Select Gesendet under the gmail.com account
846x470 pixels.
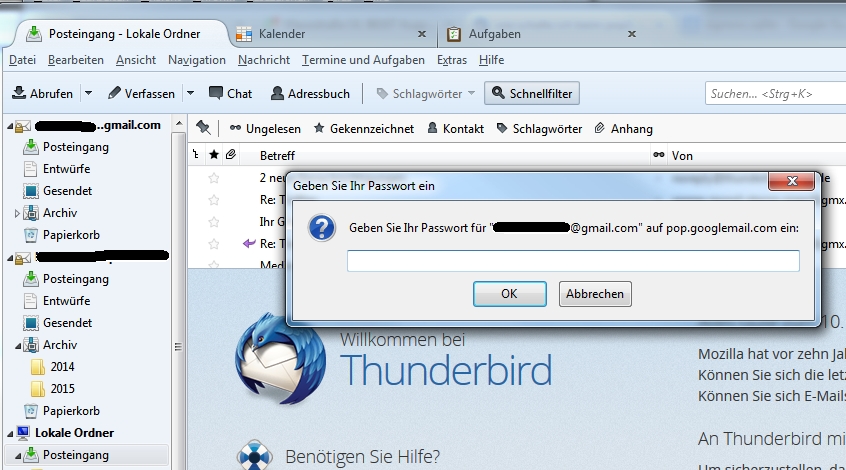[x=67, y=191]
